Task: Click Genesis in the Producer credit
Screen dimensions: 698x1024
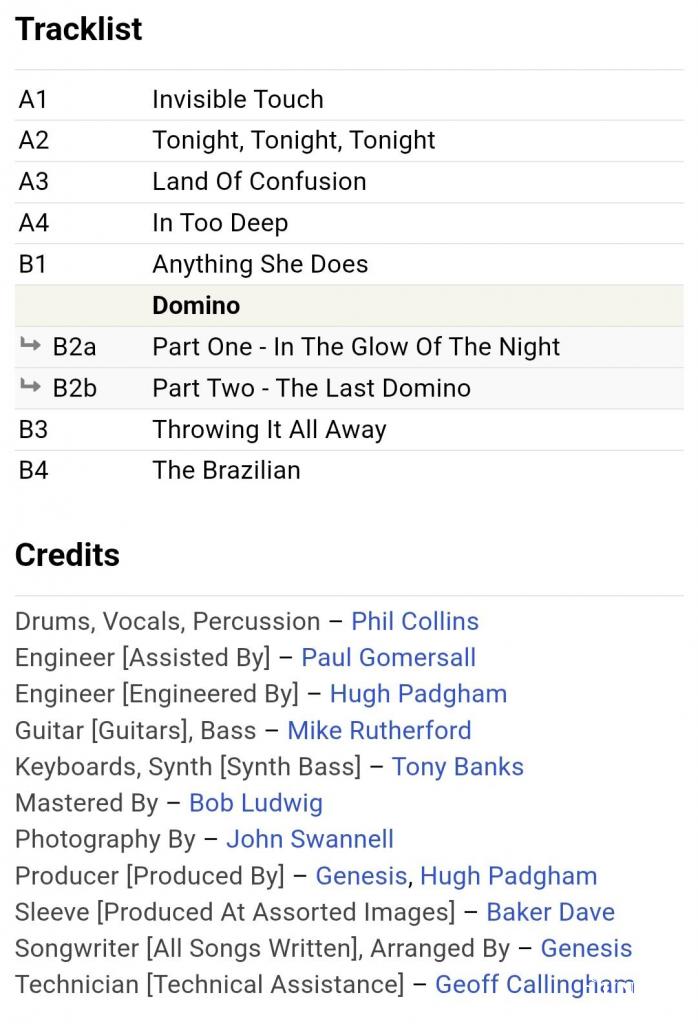Action: (361, 876)
